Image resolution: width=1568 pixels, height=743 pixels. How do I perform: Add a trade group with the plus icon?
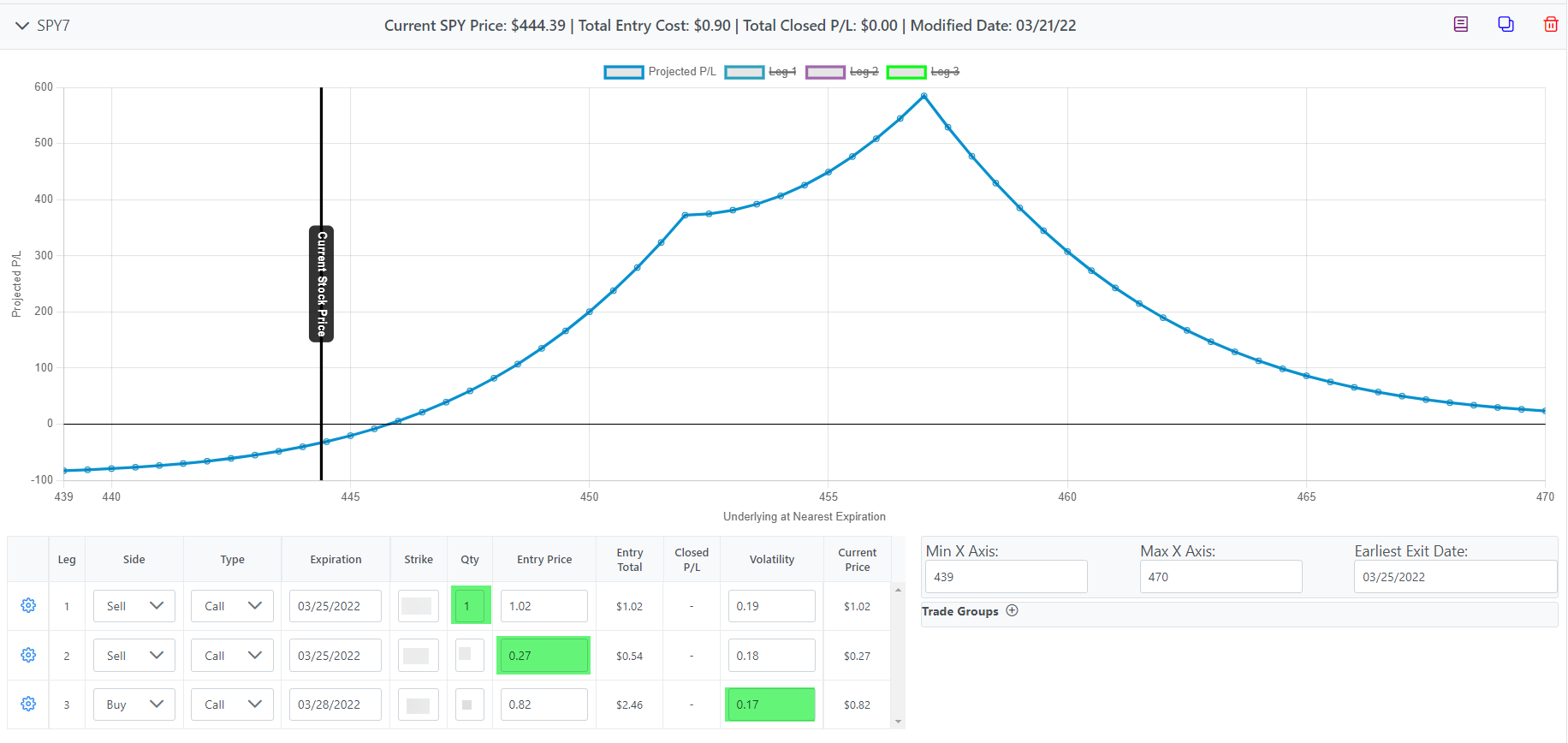tap(1012, 611)
